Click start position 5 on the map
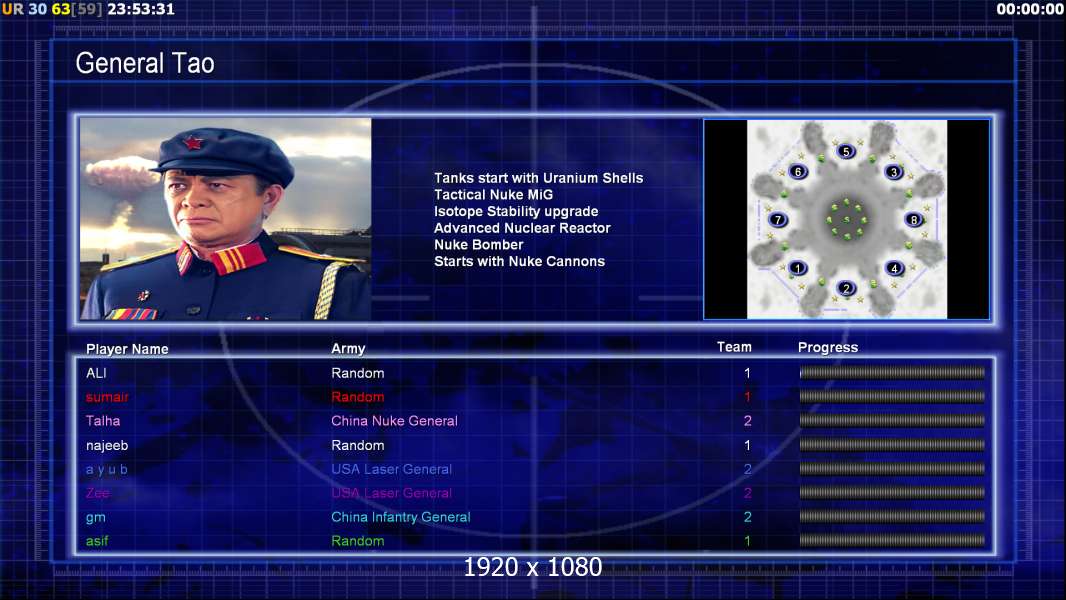The height and width of the screenshot is (600, 1066). tap(846, 152)
